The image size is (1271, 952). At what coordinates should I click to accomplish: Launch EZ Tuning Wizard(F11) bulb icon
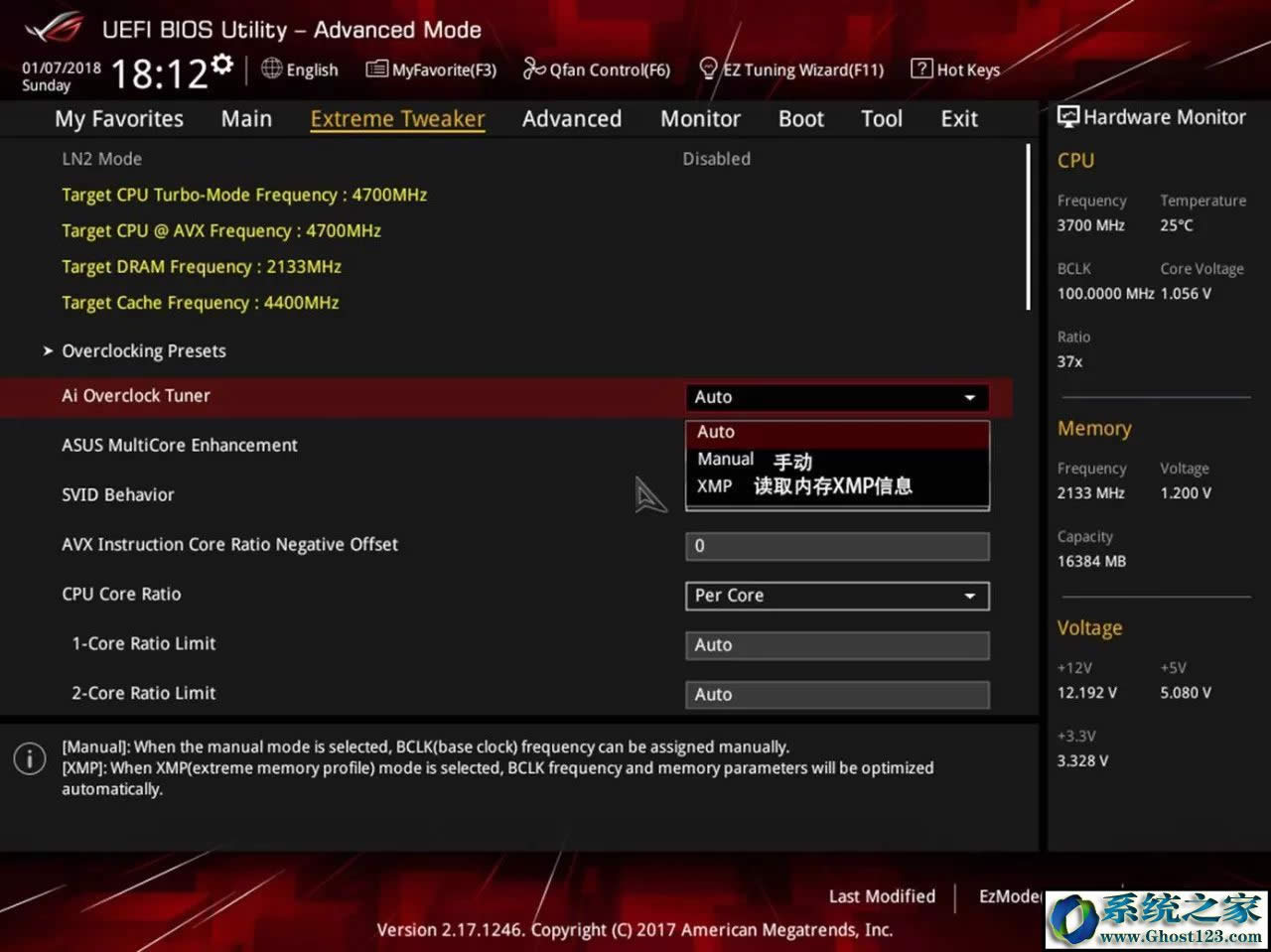click(708, 68)
